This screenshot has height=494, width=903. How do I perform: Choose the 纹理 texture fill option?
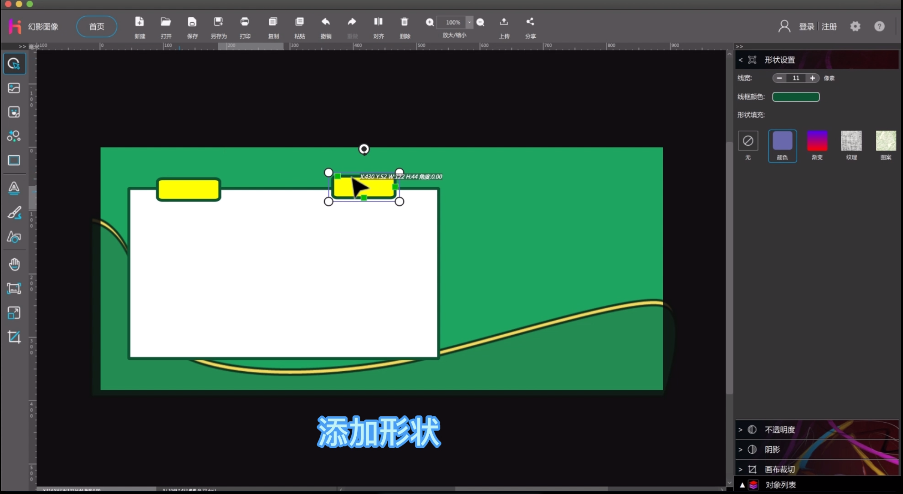851,141
